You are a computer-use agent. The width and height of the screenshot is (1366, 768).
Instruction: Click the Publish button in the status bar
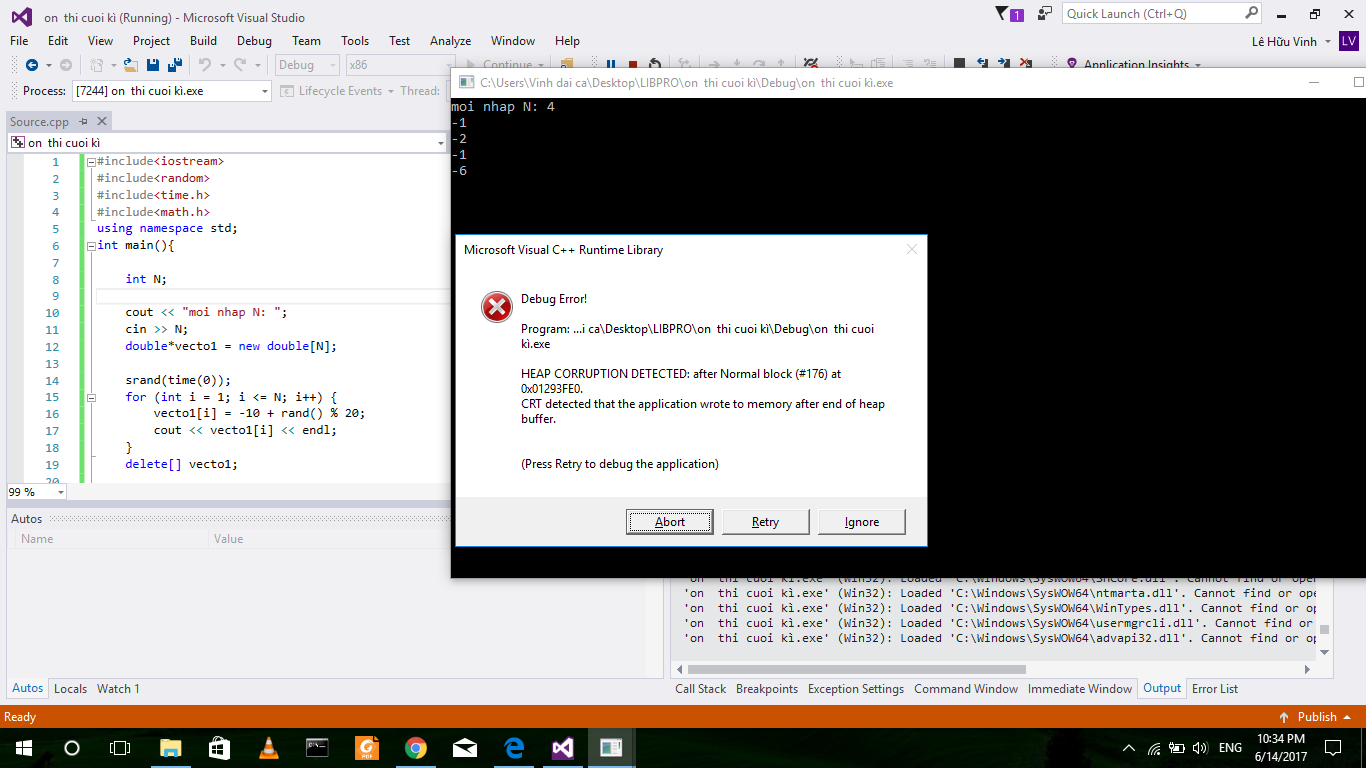pos(1315,717)
